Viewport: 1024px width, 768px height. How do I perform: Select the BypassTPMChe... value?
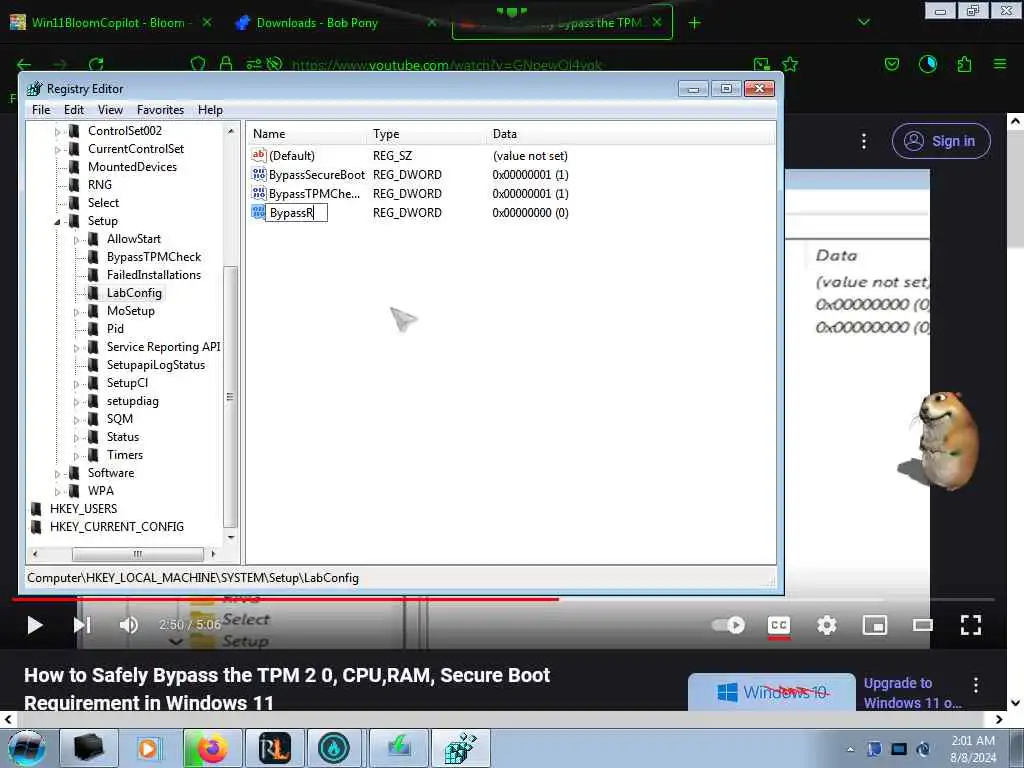pos(314,193)
